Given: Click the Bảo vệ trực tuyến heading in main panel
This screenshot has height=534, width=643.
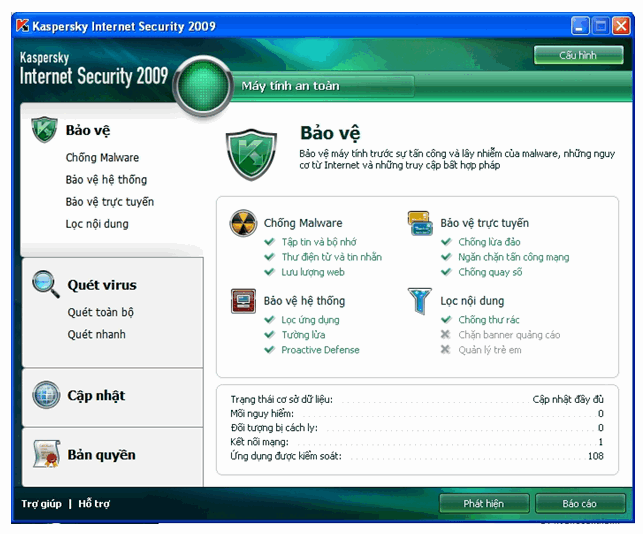Looking at the screenshot, I should 484,223.
